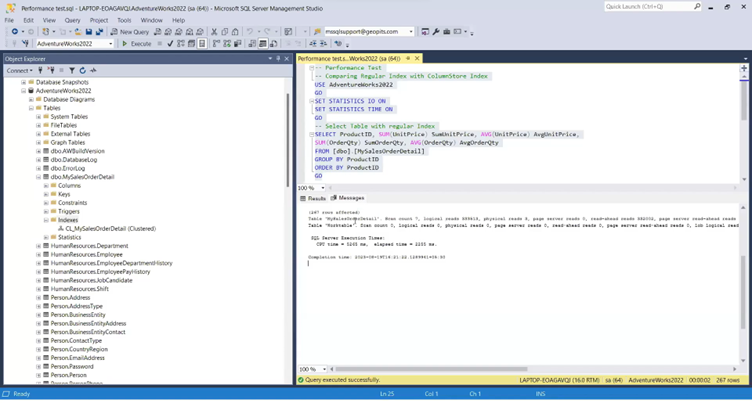752x403 pixels.
Task: Click the New Query toolbar button
Action: 129,32
